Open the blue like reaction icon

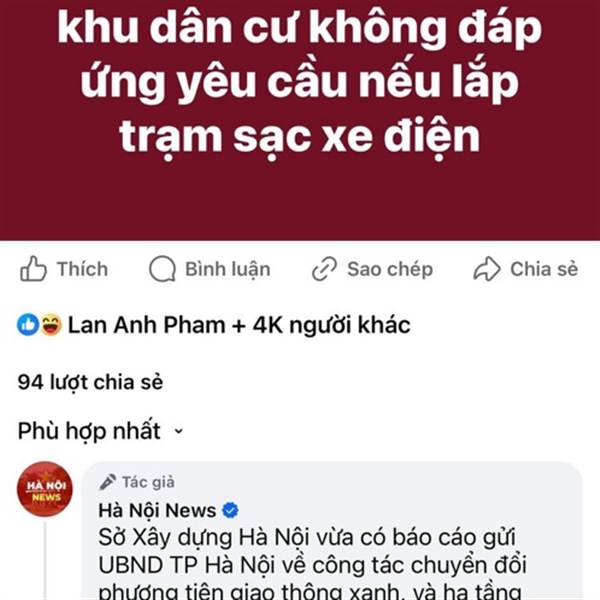(x=28, y=324)
